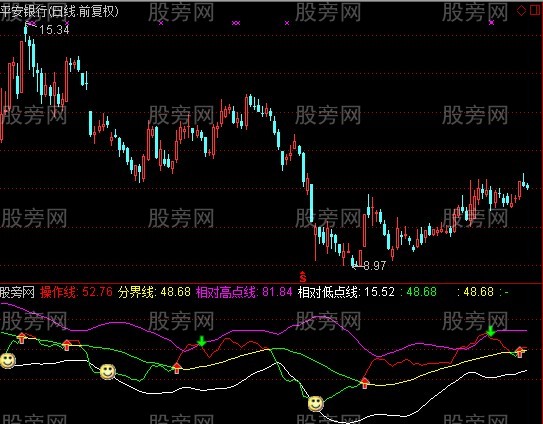543x424 pixels.
Task: Click the 15.34 high price label
Action: (54, 30)
